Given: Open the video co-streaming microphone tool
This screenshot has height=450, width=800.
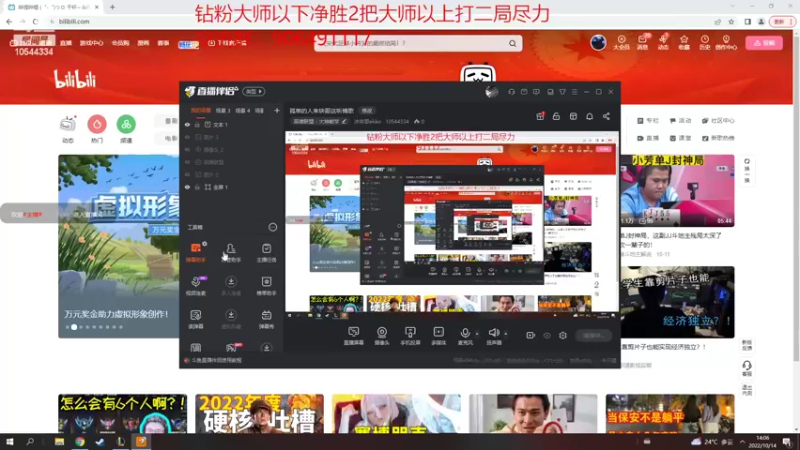Looking at the screenshot, I should tap(195, 286).
